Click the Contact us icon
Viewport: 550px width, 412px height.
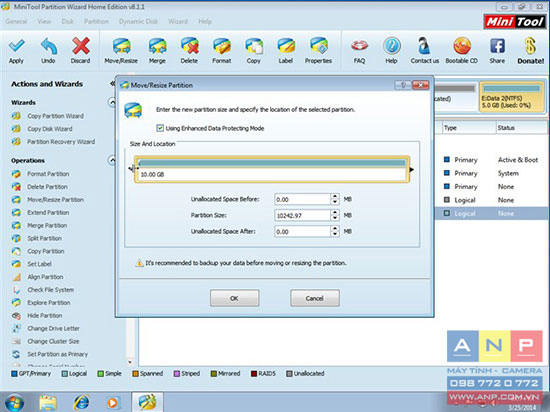[424, 46]
